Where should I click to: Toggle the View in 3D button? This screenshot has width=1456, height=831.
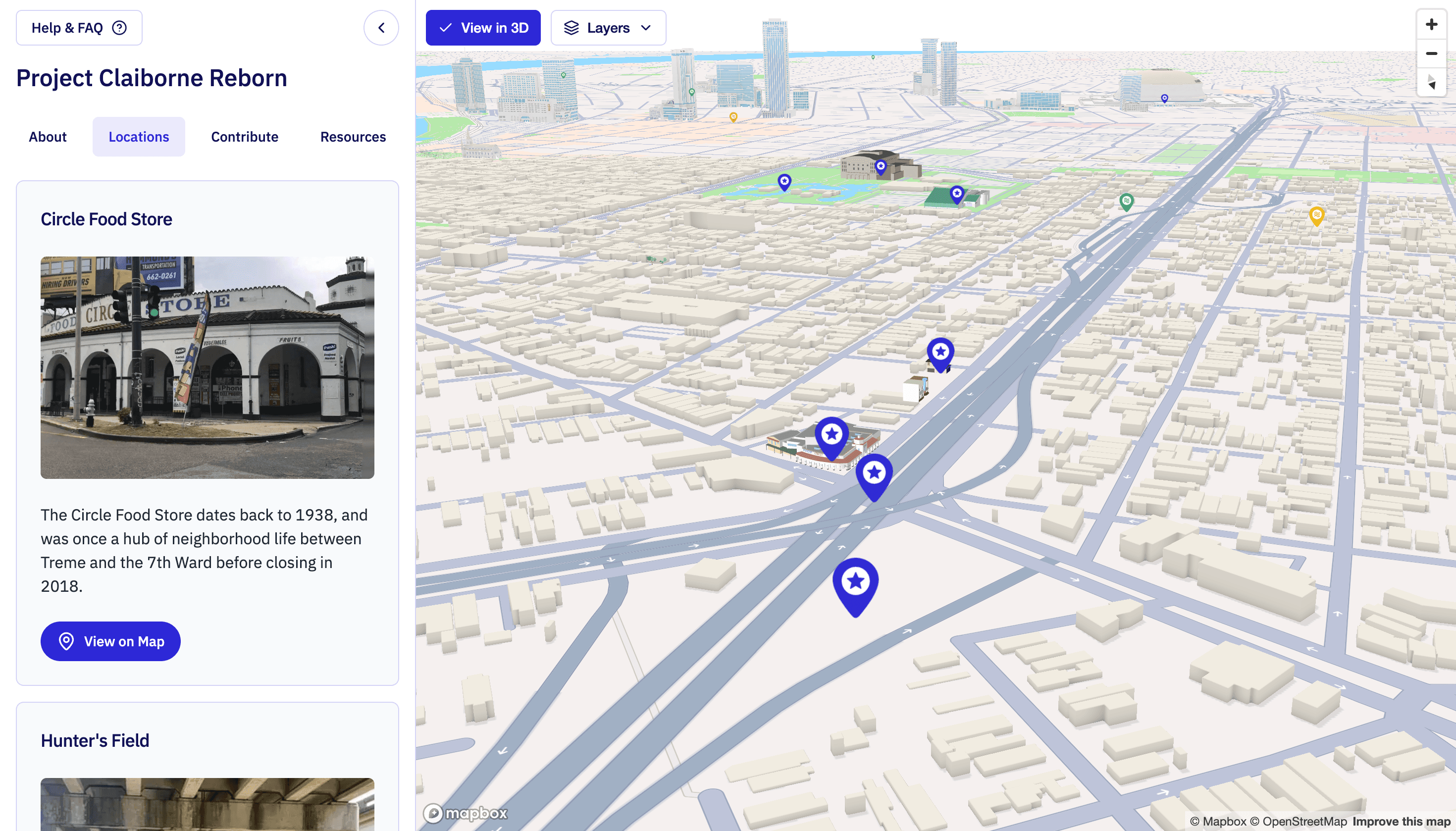pyautogui.click(x=483, y=27)
